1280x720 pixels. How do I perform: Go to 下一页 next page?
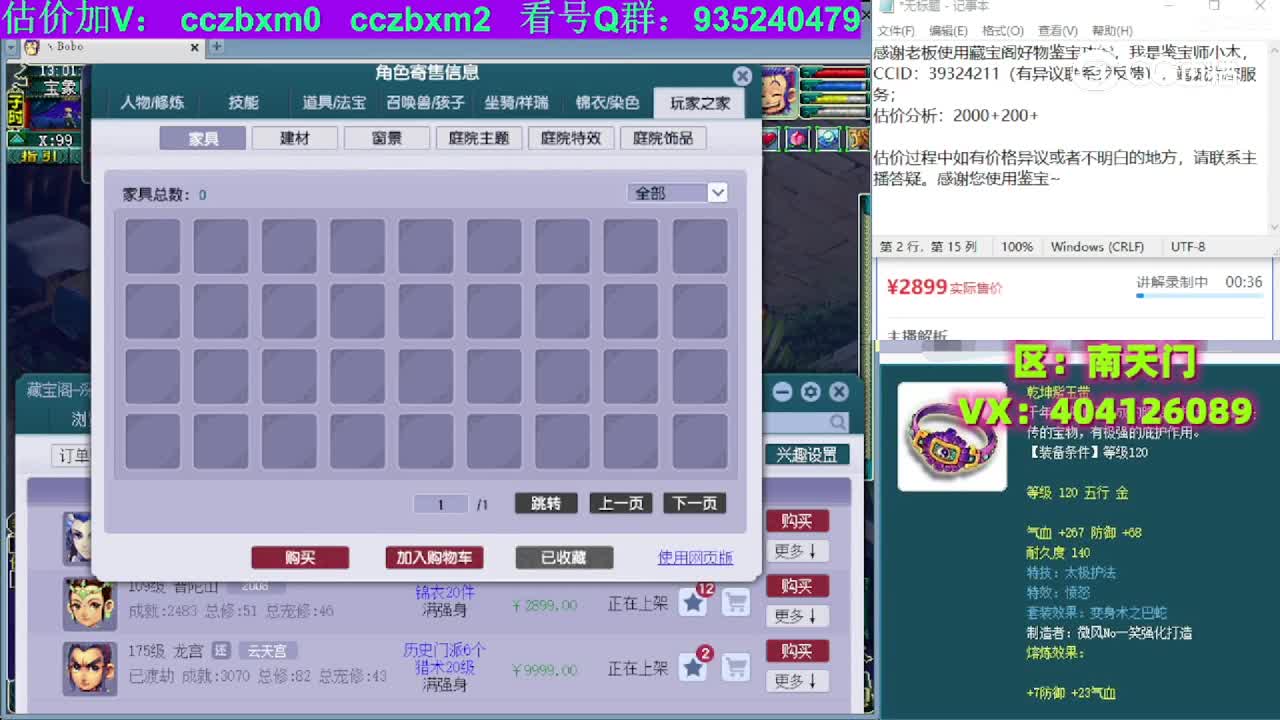tap(695, 504)
